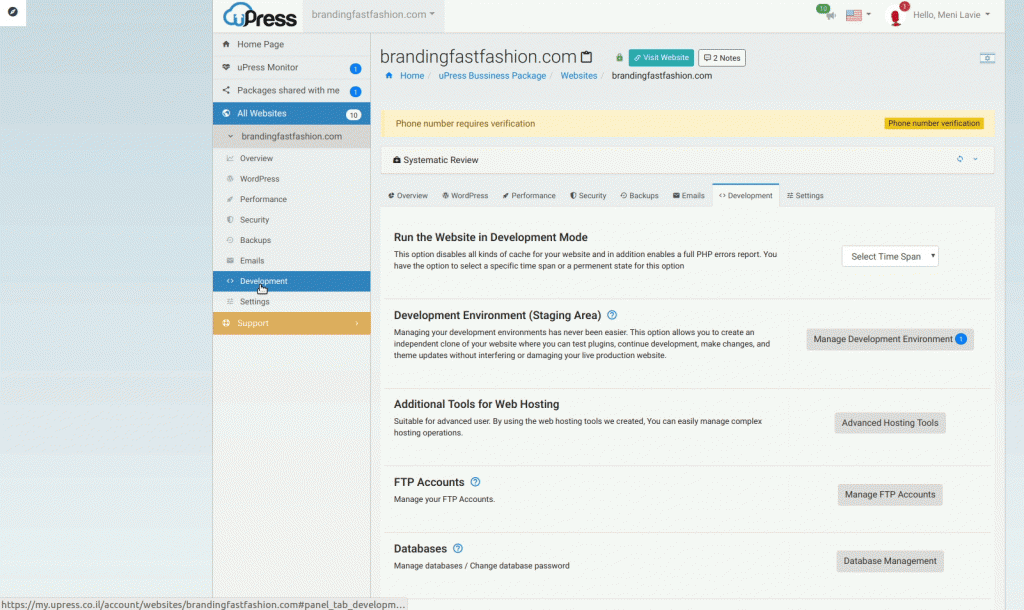1024x610 pixels.
Task: Copy the domain using the clipboard icon
Action: [x=585, y=56]
